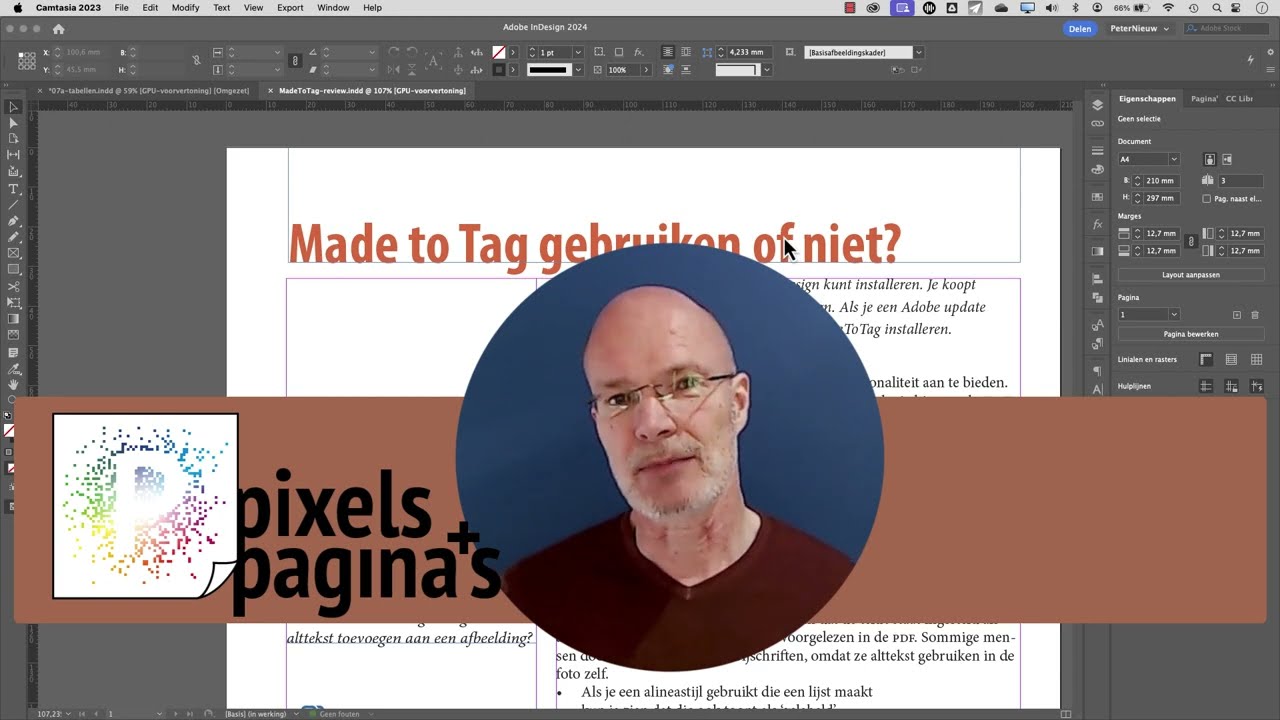This screenshot has width=1280, height=720.
Task: Switch to the Eigenschappen panel tab
Action: pos(1147,99)
